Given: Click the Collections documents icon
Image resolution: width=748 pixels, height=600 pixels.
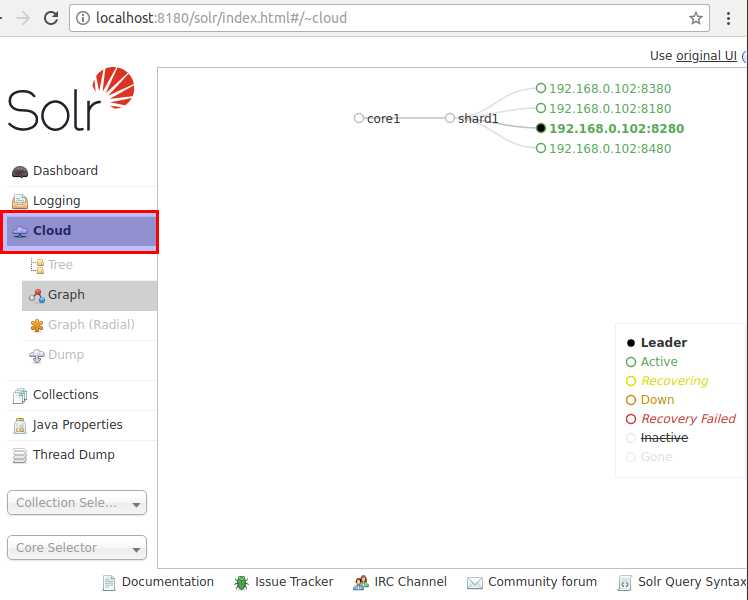Looking at the screenshot, I should tap(20, 395).
